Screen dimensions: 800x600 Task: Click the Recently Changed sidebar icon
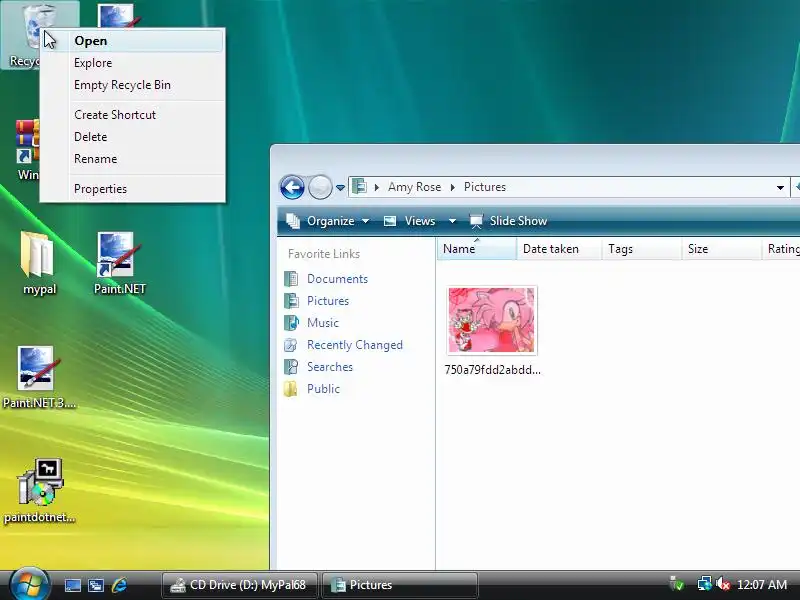tap(291, 345)
